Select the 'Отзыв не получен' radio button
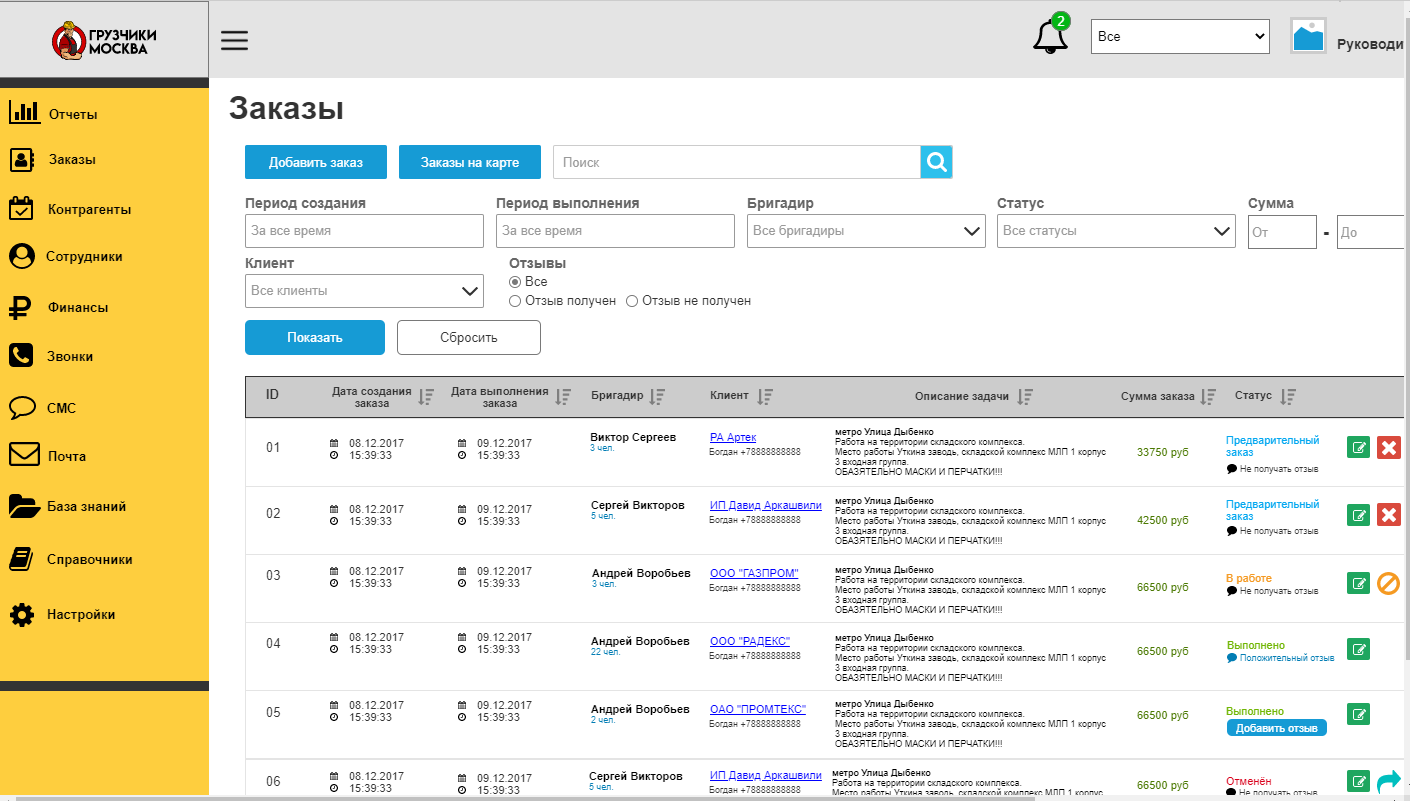1410x801 pixels. point(632,301)
